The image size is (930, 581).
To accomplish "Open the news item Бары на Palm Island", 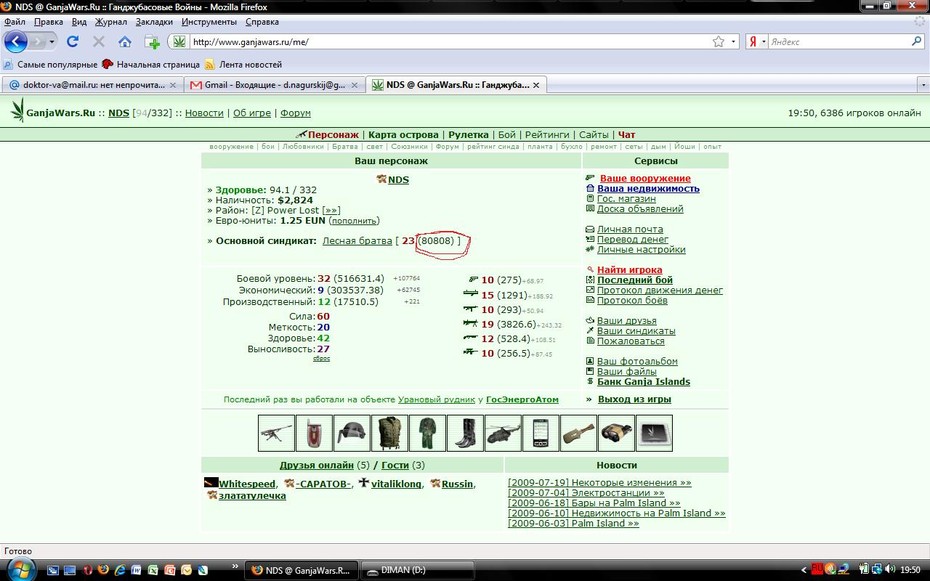I will (594, 503).
